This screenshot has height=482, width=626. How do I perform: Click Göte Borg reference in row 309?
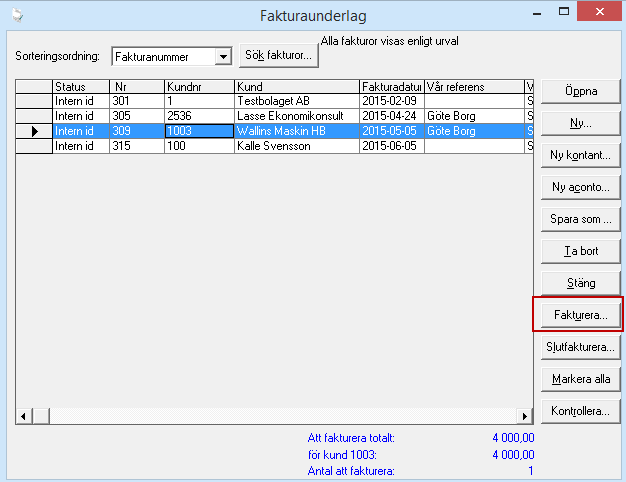coord(474,131)
